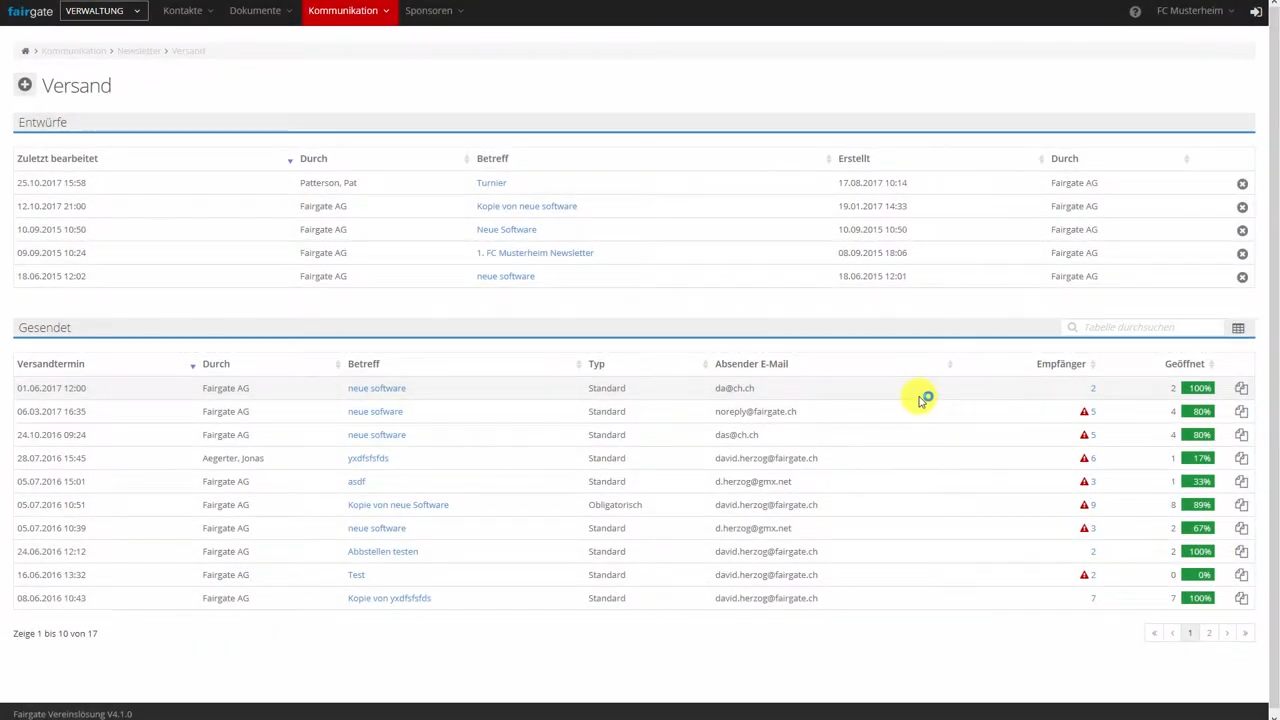
Task: Expand the FC Musterheim account dropdown
Action: tap(1195, 11)
